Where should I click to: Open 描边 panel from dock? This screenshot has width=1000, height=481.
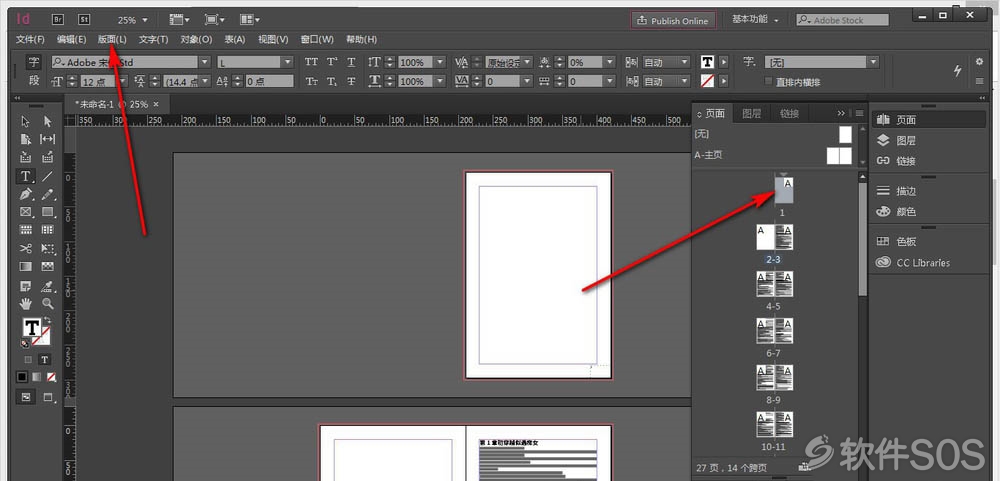[x=898, y=191]
